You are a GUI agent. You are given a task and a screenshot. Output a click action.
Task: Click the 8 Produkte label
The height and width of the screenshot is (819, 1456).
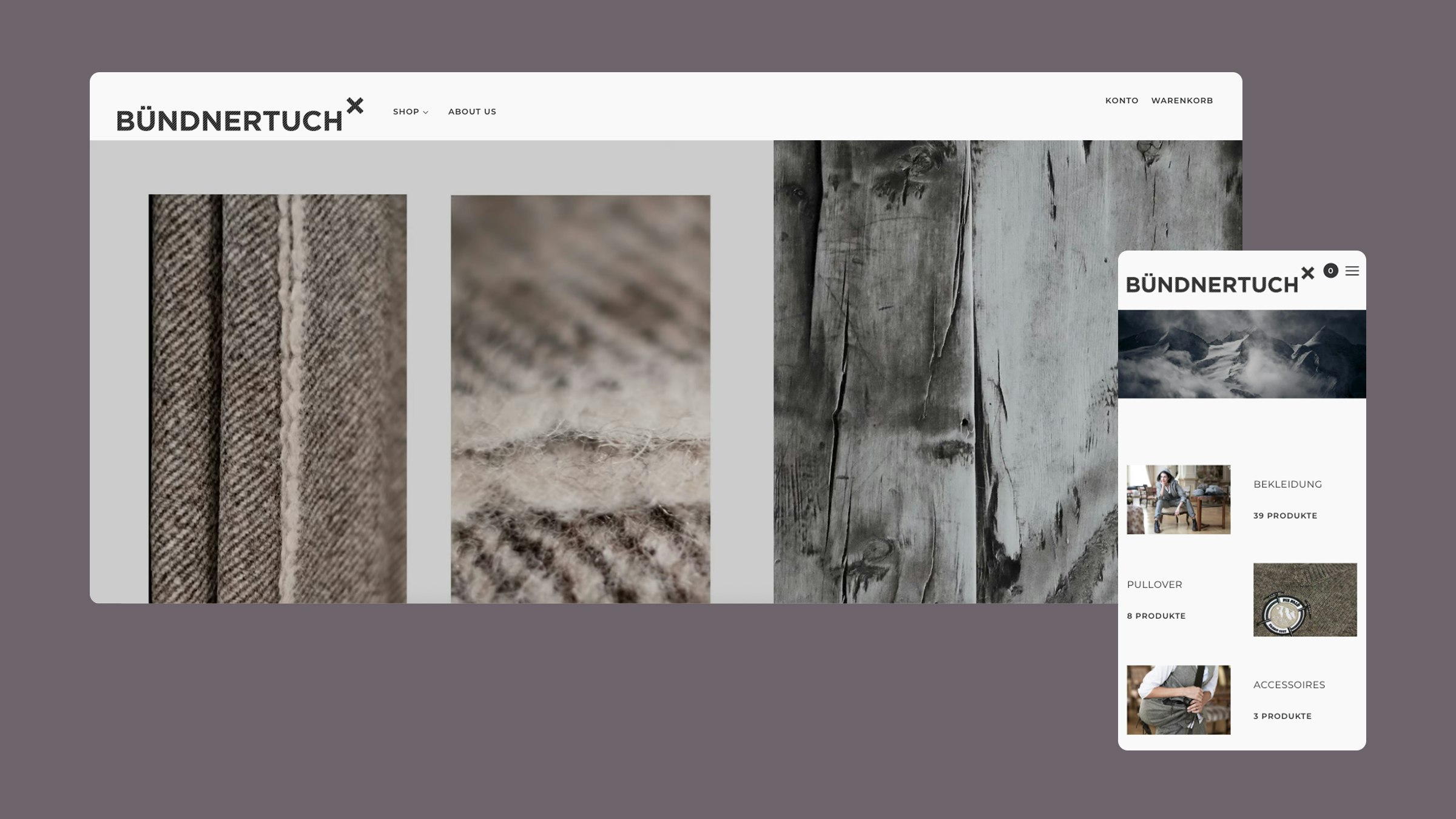point(1156,616)
